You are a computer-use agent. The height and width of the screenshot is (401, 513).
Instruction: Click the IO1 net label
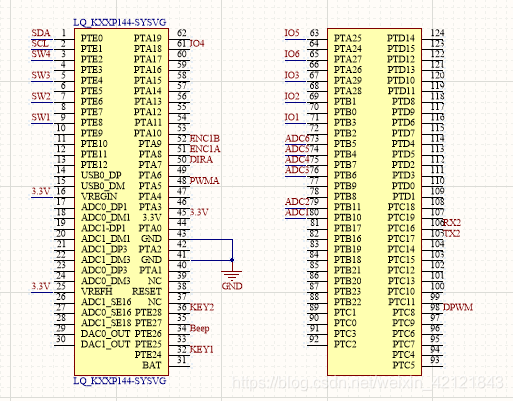[x=292, y=117]
